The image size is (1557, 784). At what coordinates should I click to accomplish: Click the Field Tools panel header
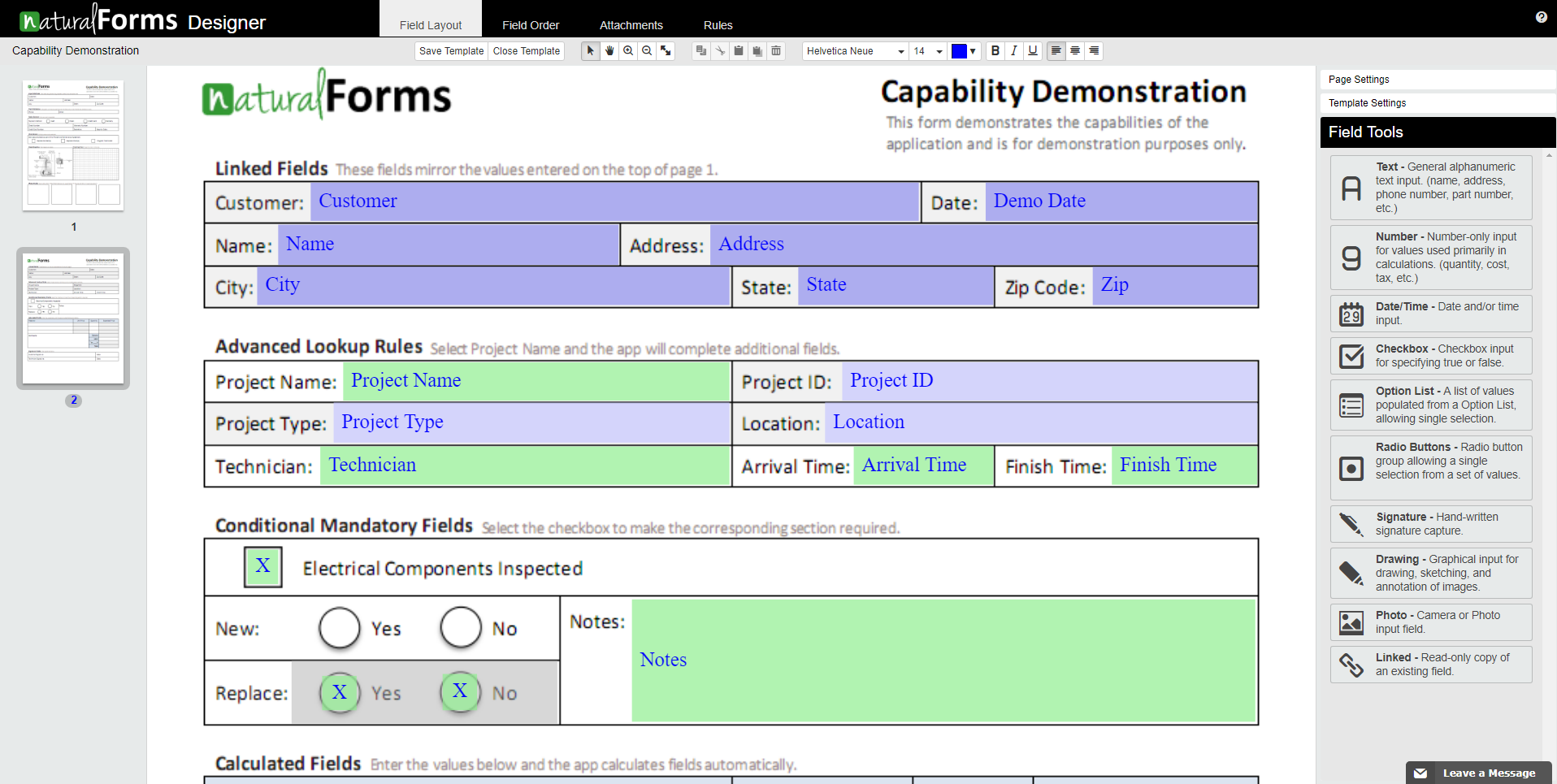tap(1437, 132)
